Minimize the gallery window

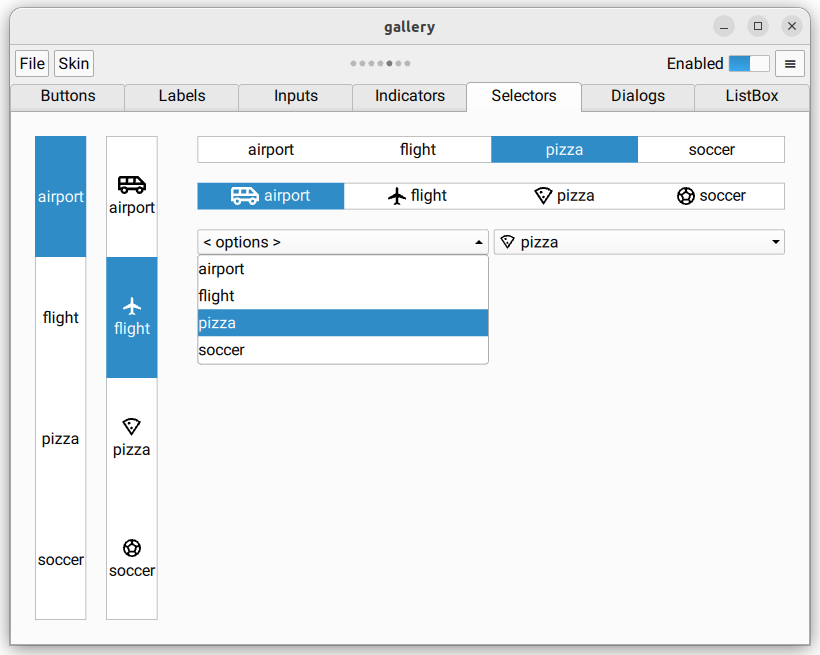[724, 27]
